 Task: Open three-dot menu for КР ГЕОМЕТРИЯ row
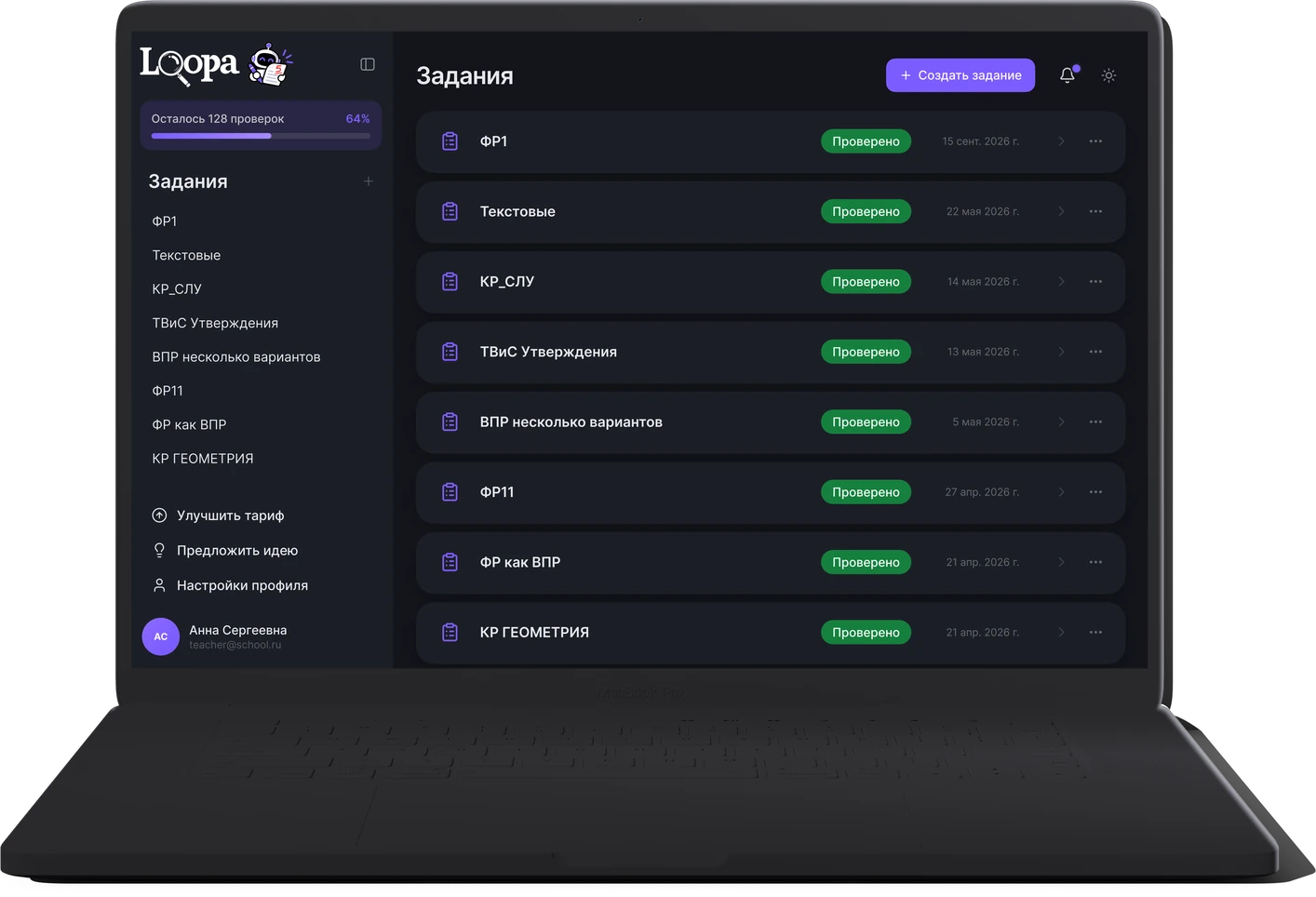click(1095, 632)
